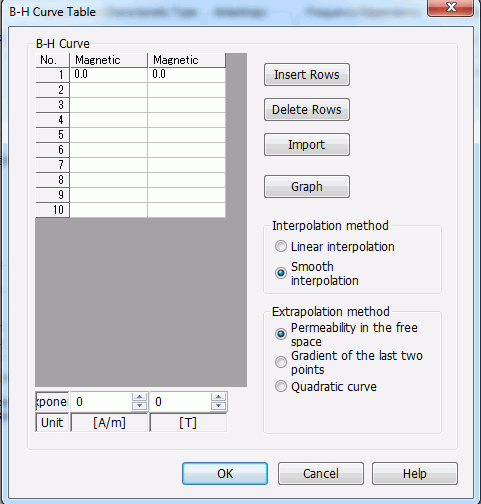Import B-H curve data
The height and width of the screenshot is (504, 481).
tap(307, 145)
